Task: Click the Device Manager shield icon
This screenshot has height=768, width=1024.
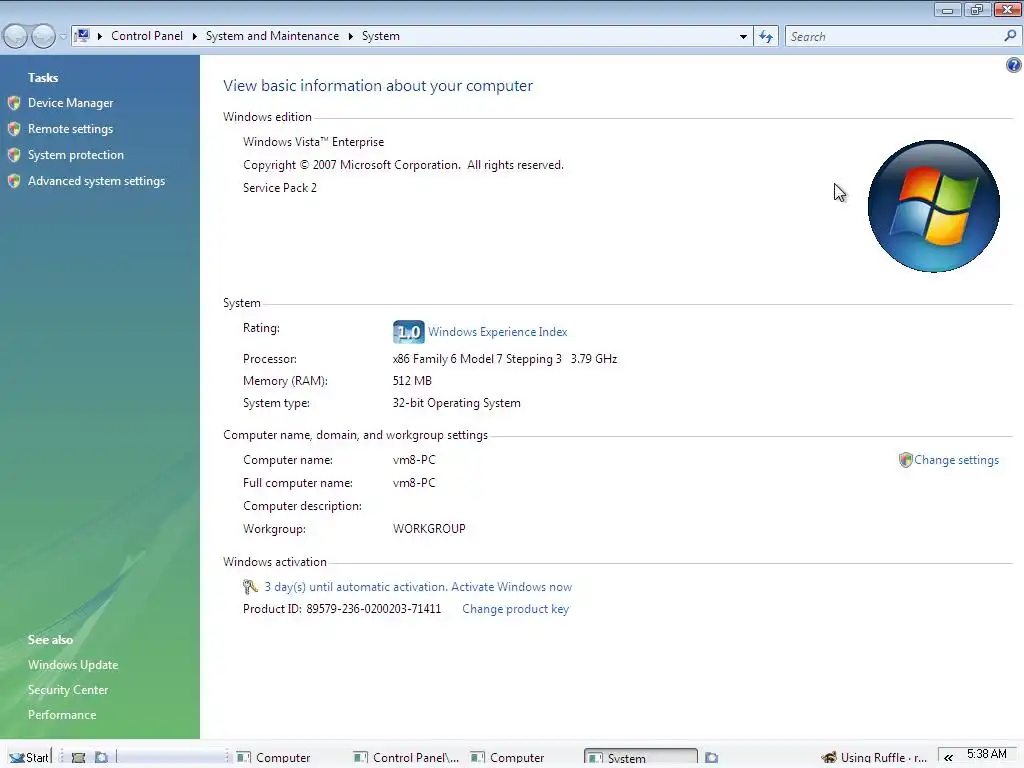Action: [14, 103]
